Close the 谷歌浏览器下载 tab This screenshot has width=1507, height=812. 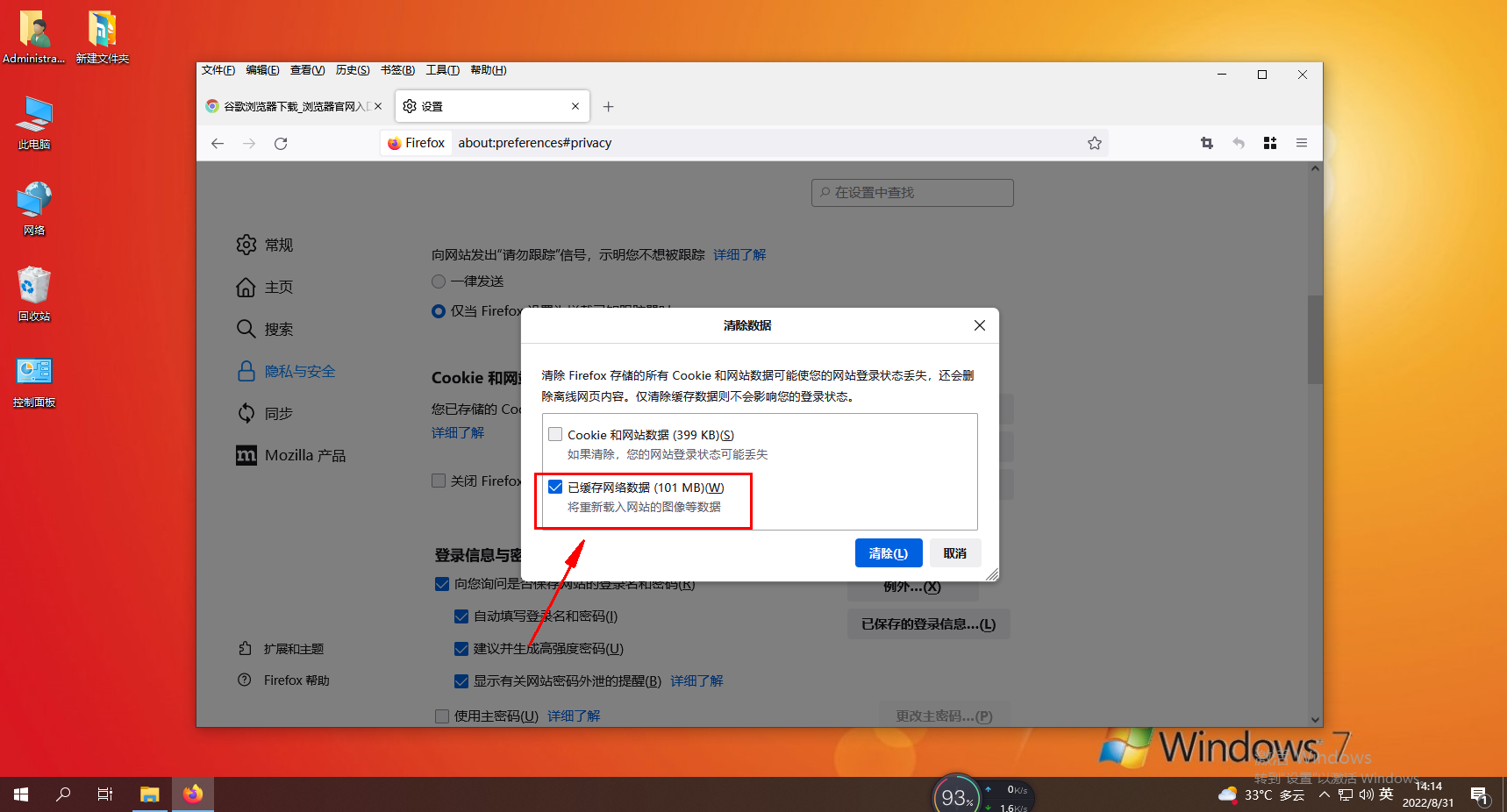coord(378,106)
